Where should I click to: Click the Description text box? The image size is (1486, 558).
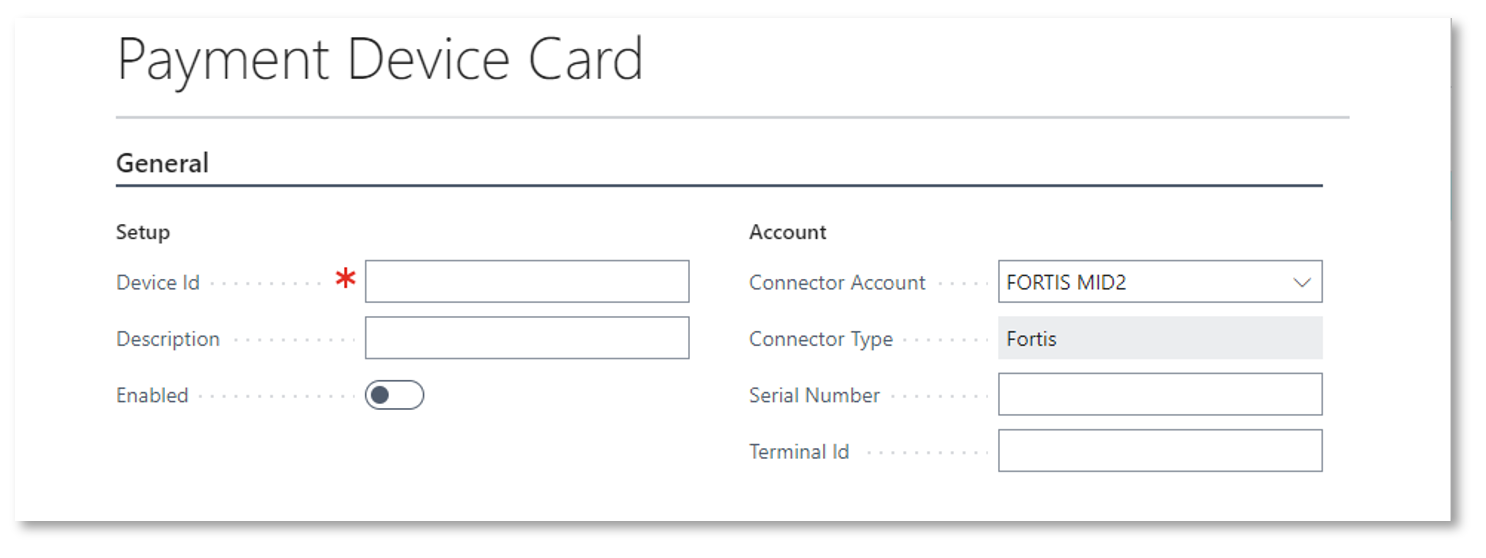[527, 339]
